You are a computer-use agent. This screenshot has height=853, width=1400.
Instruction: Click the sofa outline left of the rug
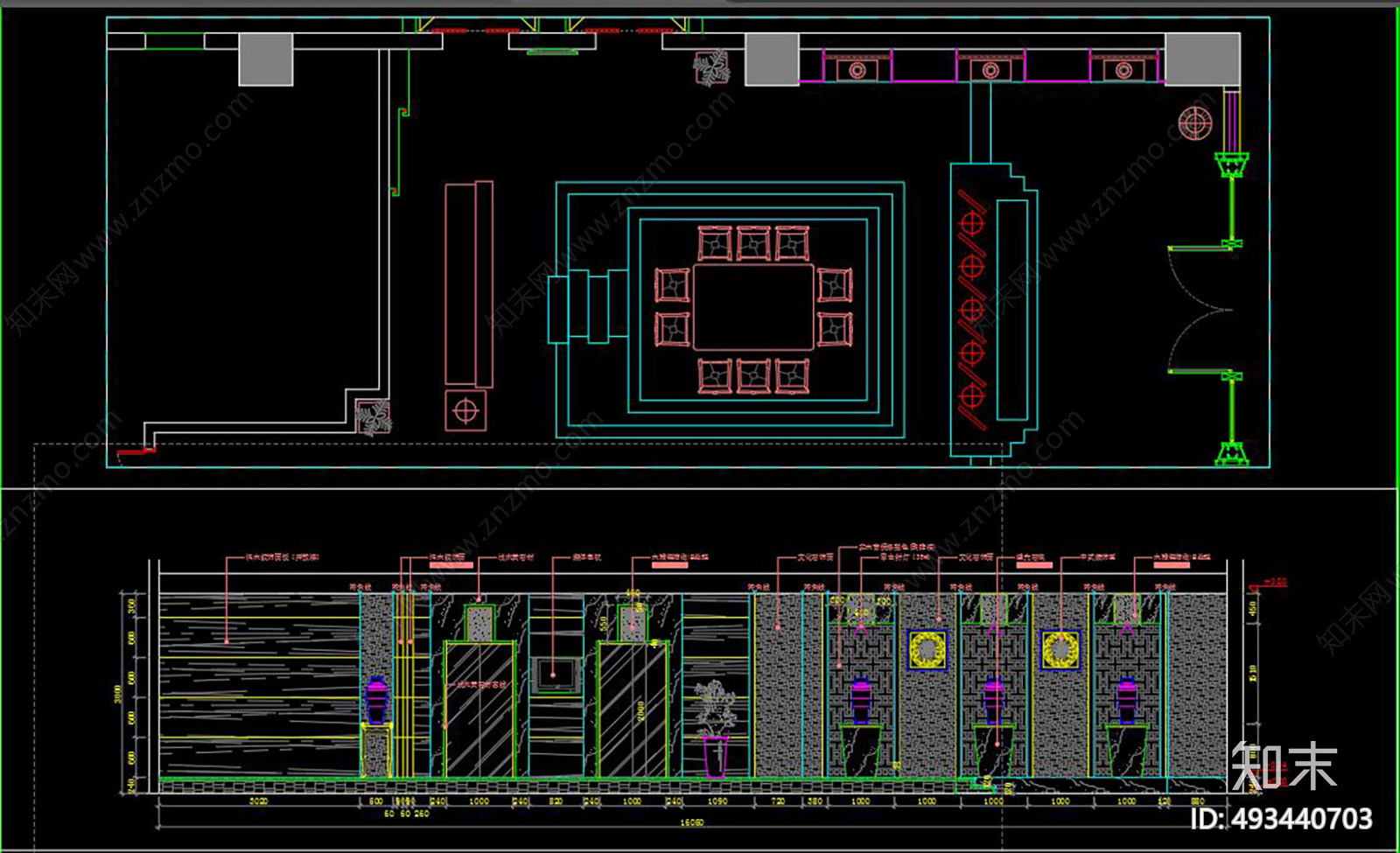pyautogui.click(x=469, y=284)
